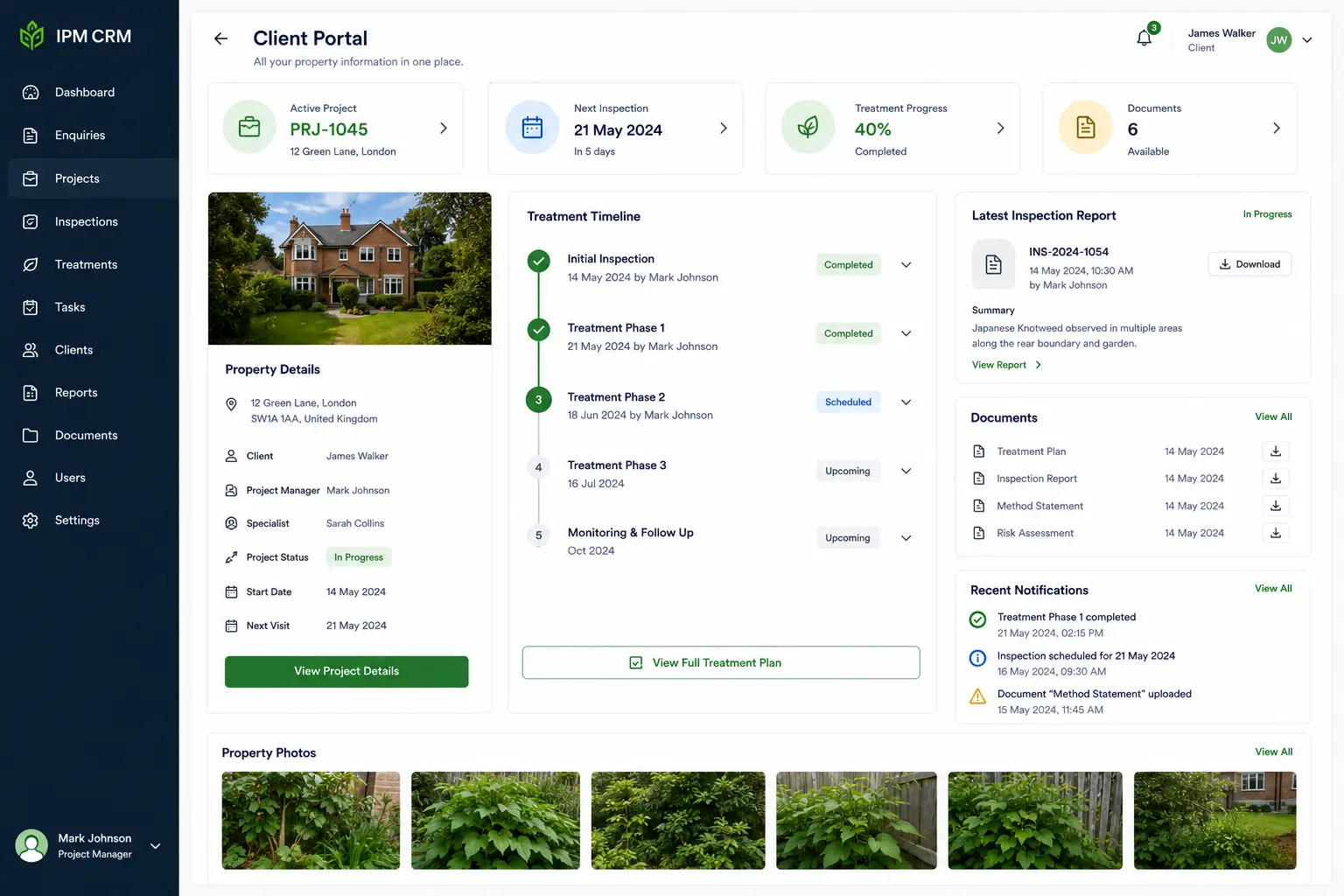Click the Treatment Plan file icon
1344x896 pixels.
pos(979,451)
